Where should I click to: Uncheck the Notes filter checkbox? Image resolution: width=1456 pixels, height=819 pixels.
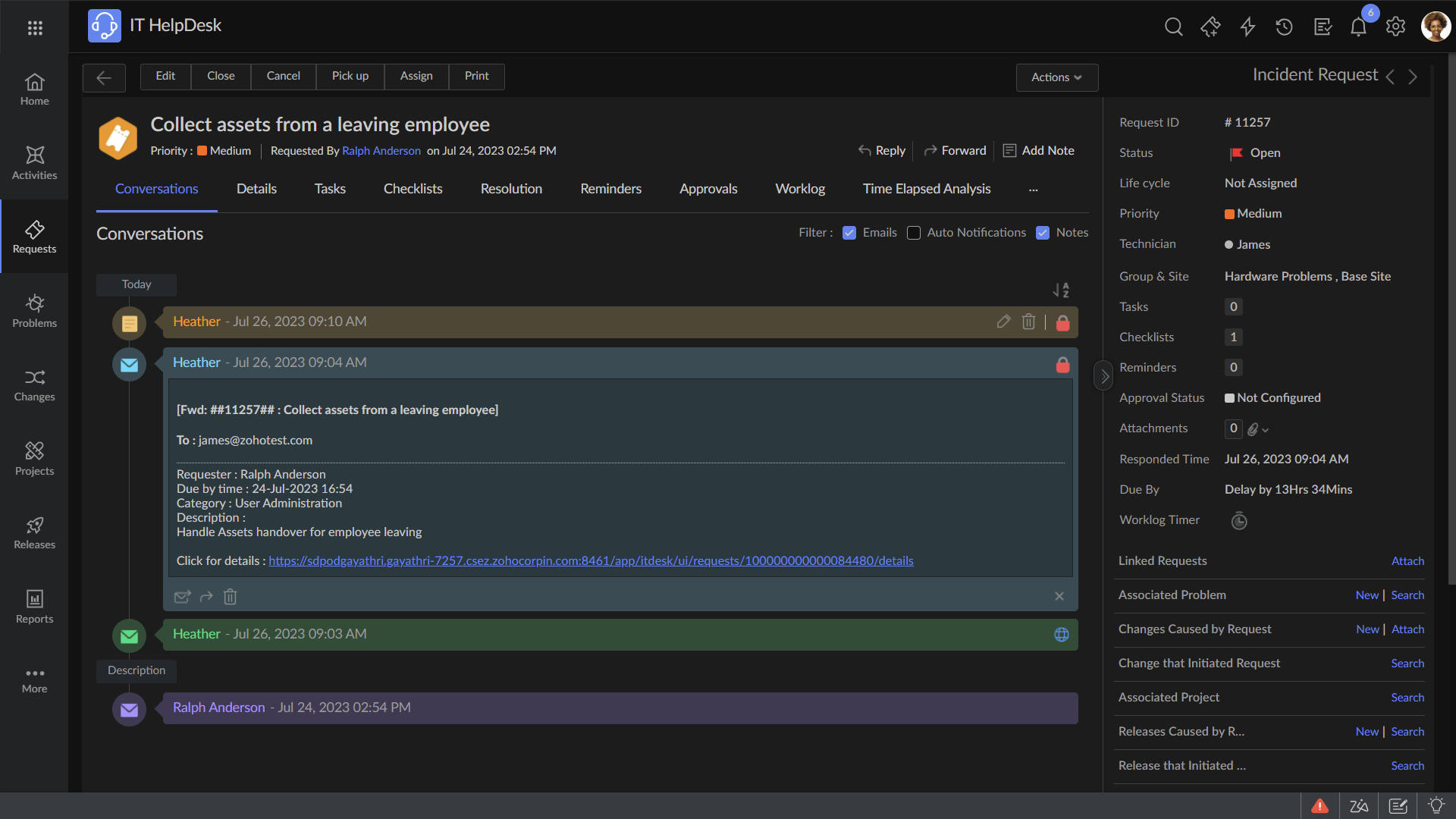1043,233
